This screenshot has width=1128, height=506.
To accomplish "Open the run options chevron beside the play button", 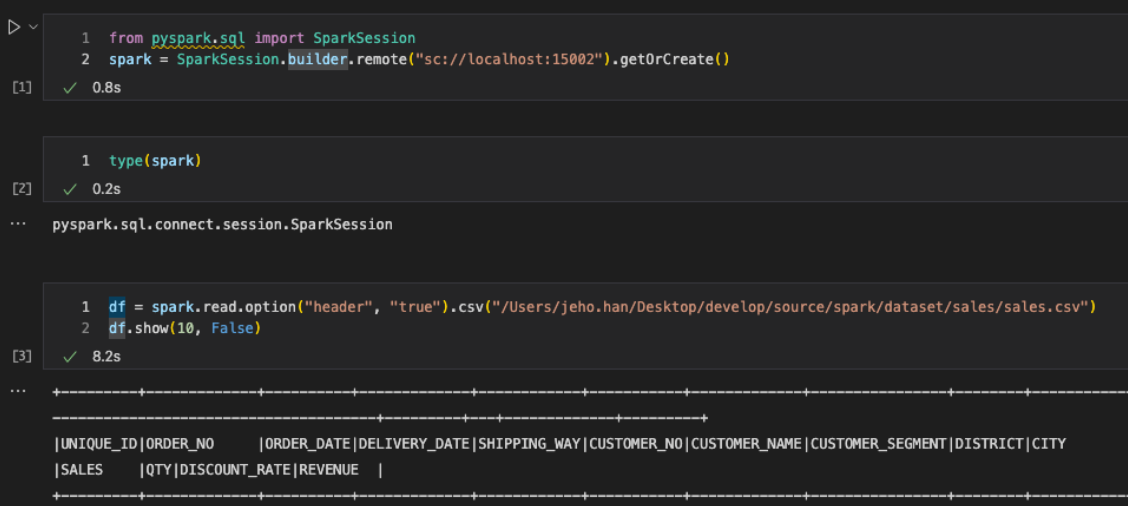I will 32,27.
